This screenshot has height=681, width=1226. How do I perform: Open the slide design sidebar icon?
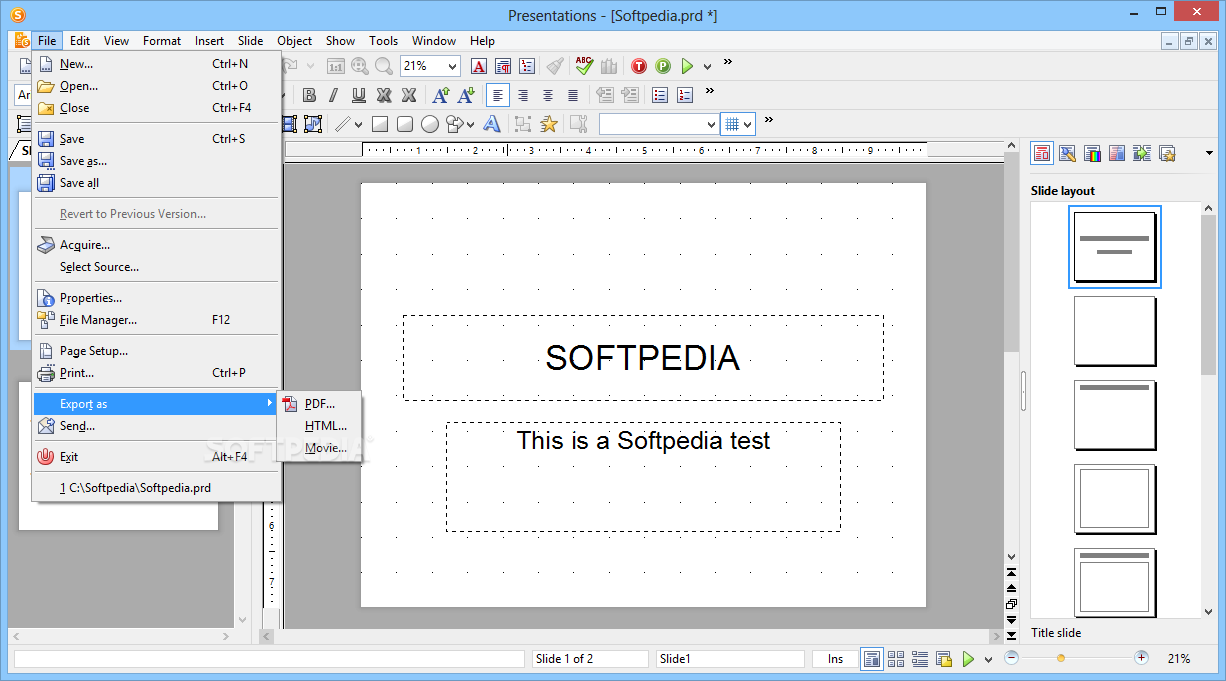[1067, 153]
